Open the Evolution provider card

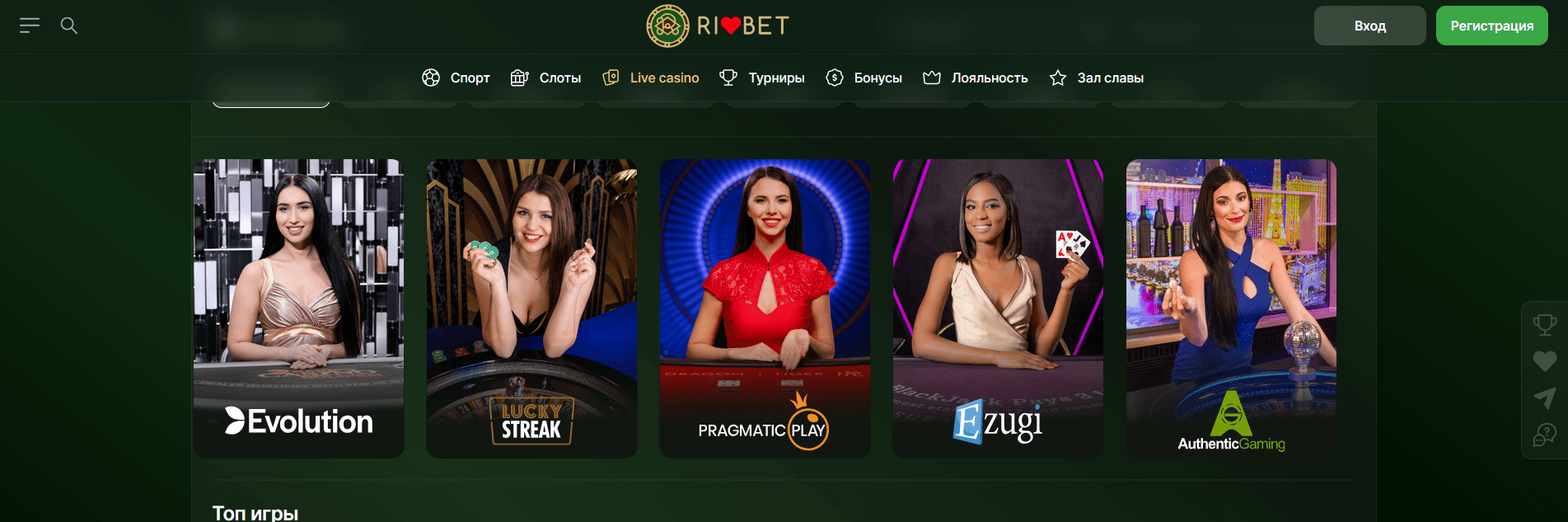[298, 308]
